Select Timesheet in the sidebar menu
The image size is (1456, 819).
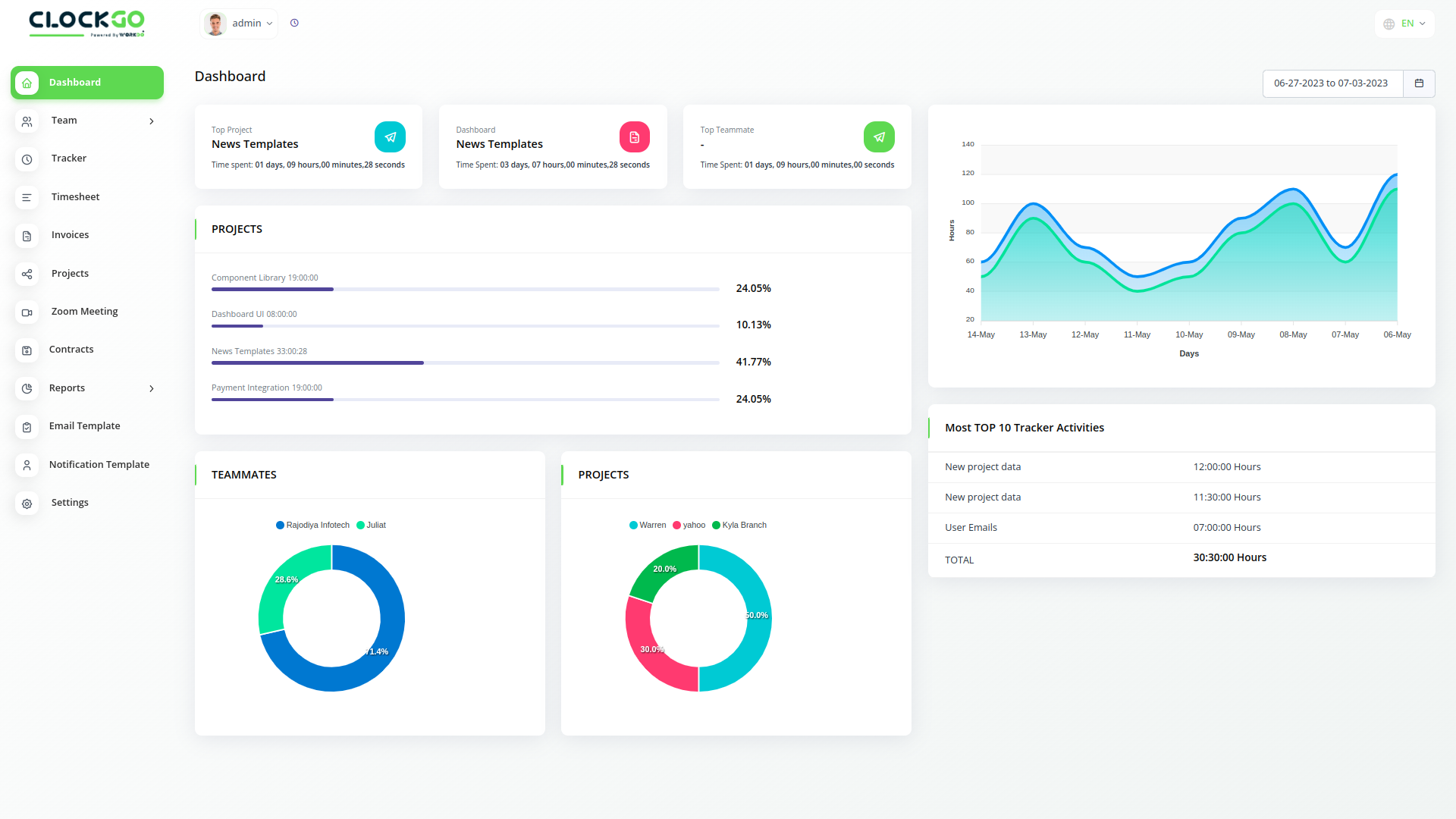pyautogui.click(x=75, y=197)
